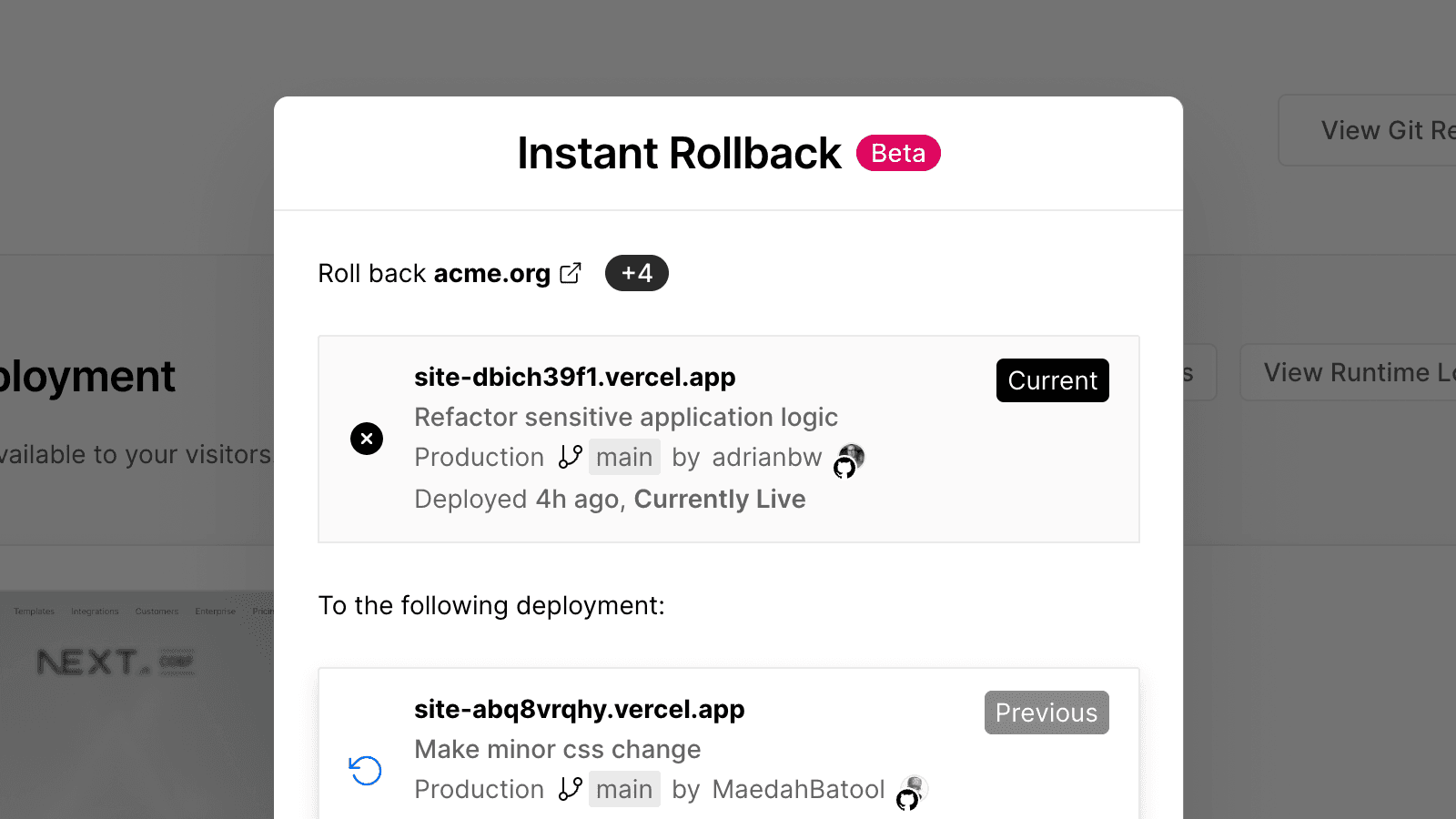Click adrianbw's GitHub avatar

click(x=850, y=460)
